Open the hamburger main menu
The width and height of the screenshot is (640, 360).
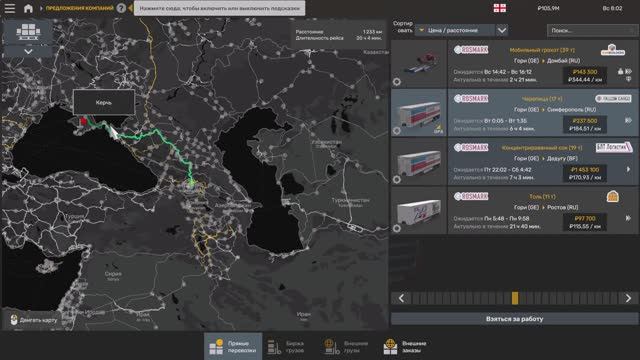coord(9,8)
